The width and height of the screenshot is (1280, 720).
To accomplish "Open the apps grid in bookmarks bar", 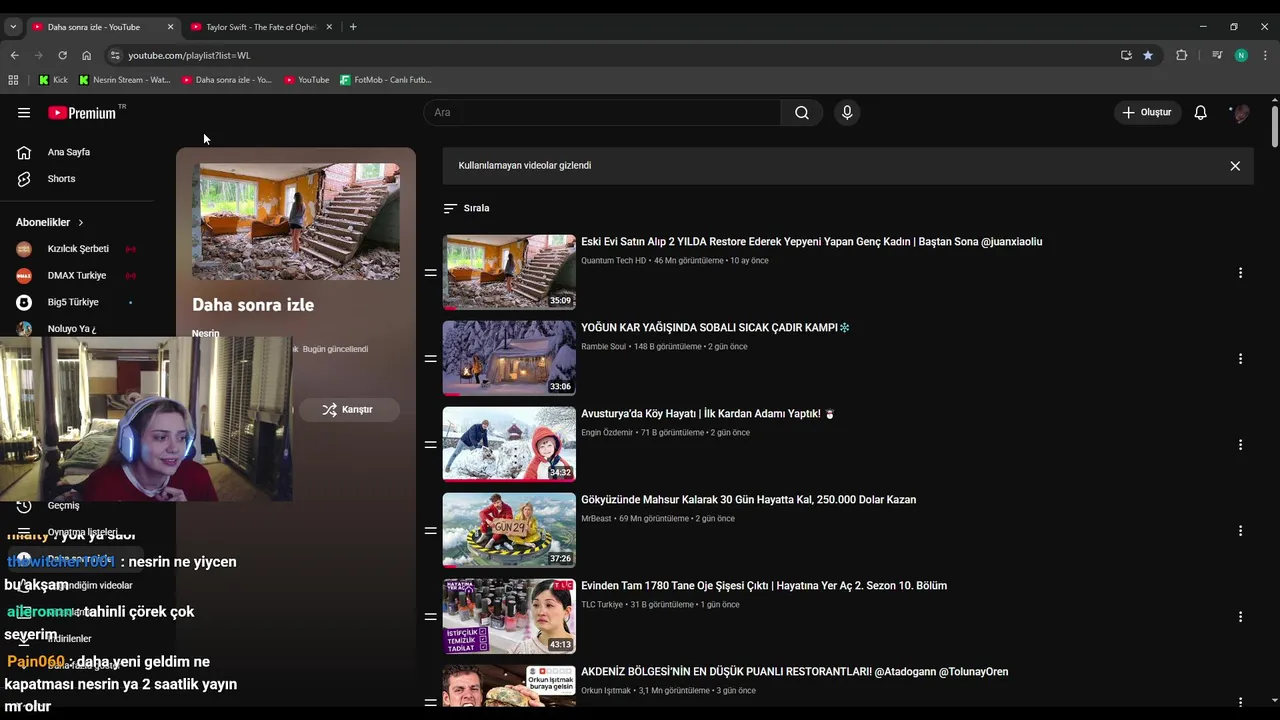I will pyautogui.click(x=13, y=80).
